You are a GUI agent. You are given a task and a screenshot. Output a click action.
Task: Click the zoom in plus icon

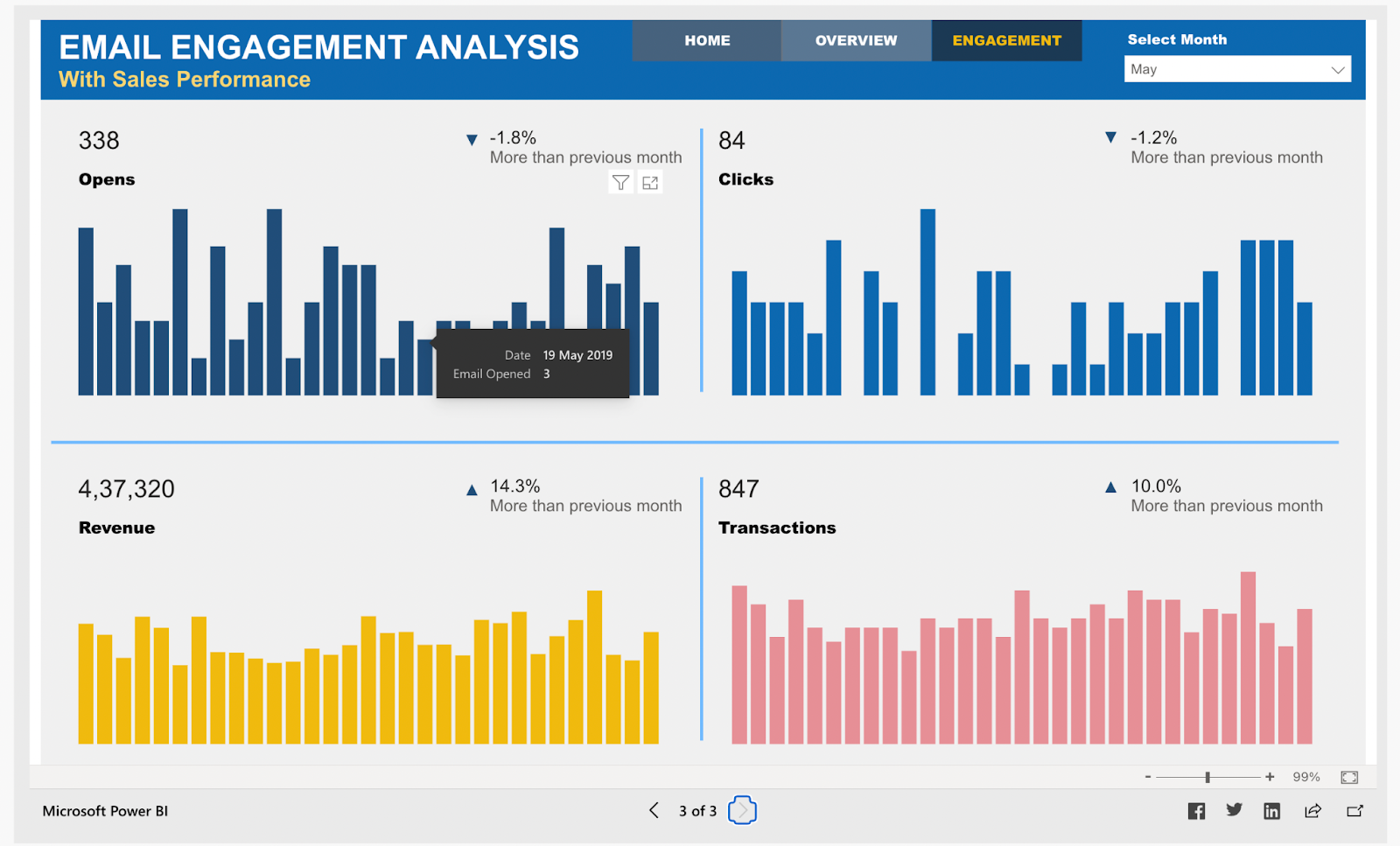1270,776
